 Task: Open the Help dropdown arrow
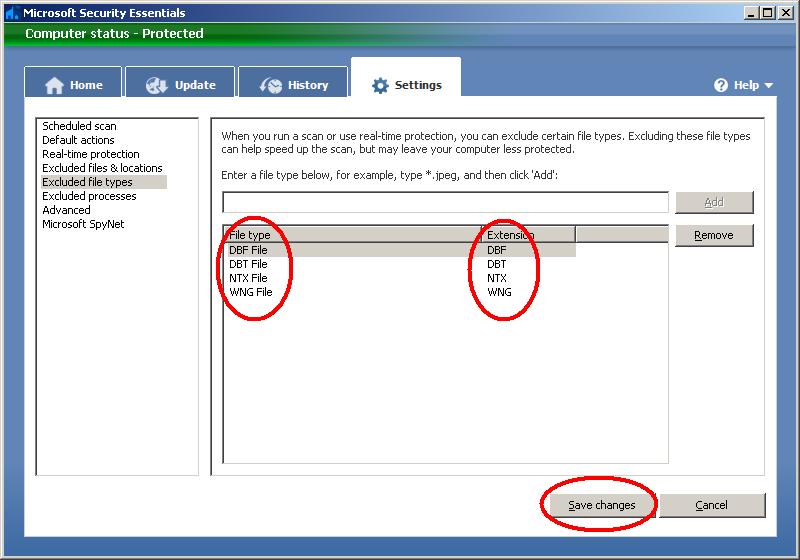point(769,86)
